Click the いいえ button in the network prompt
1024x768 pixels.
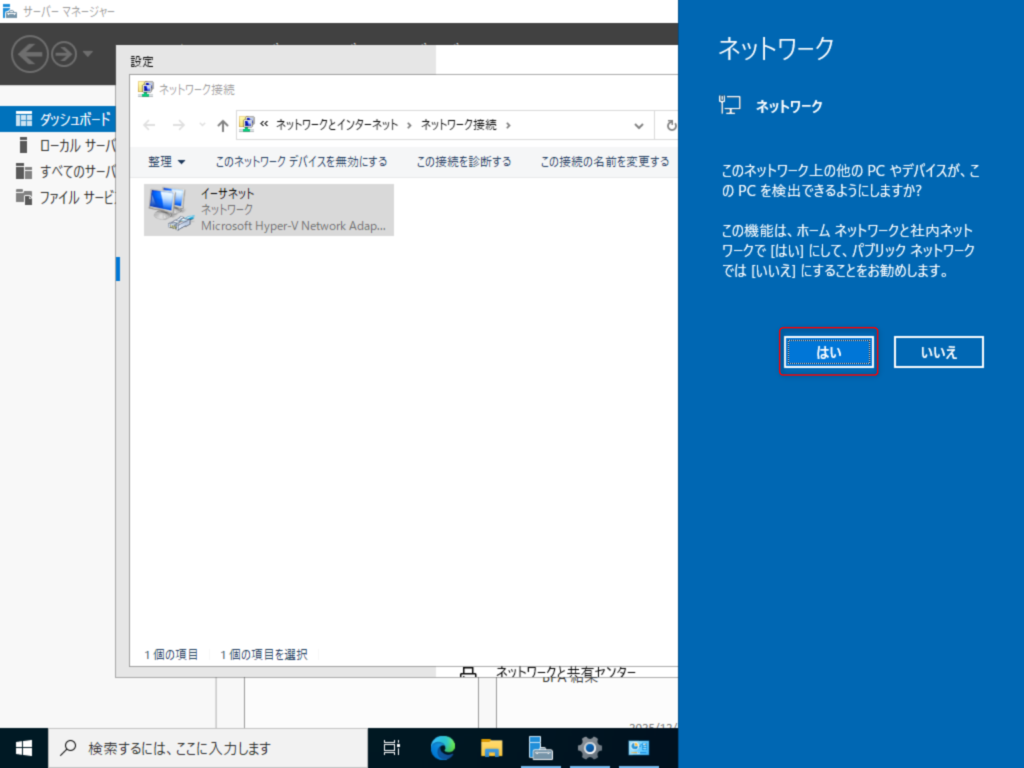[x=938, y=352]
